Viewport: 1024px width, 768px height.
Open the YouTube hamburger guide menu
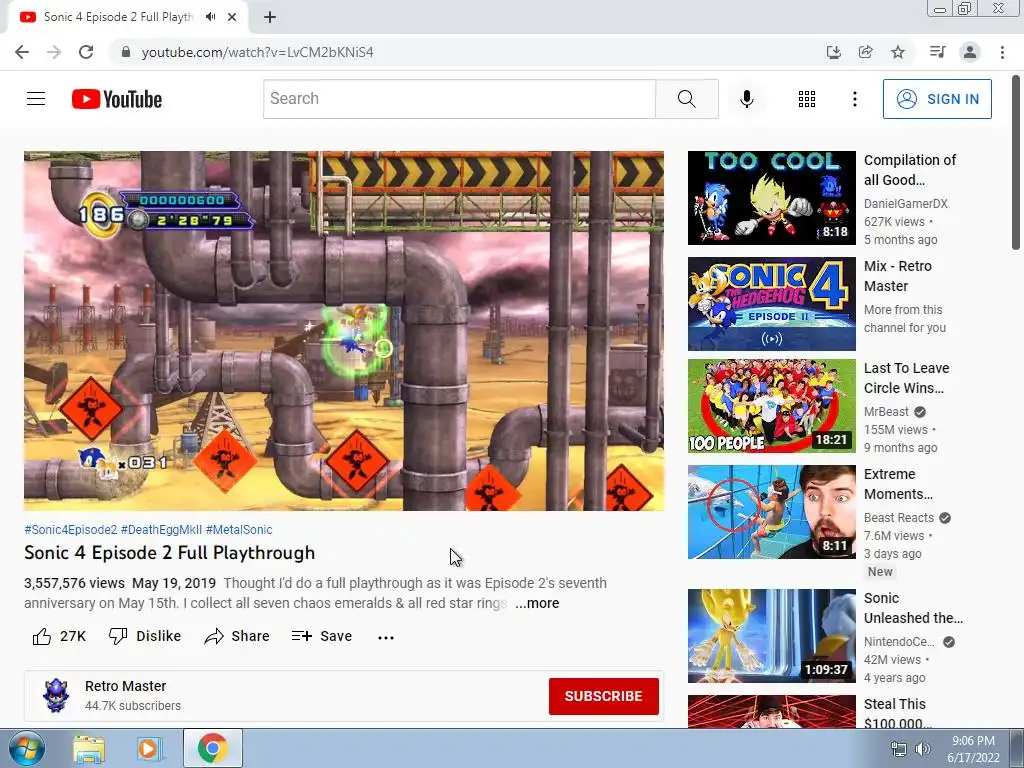[36, 99]
